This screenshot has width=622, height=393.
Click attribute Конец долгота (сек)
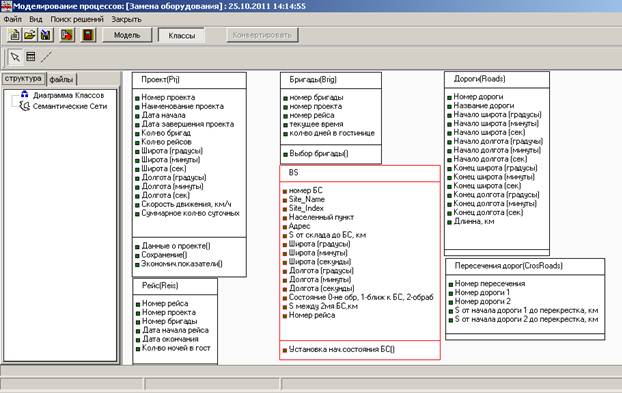488,213
